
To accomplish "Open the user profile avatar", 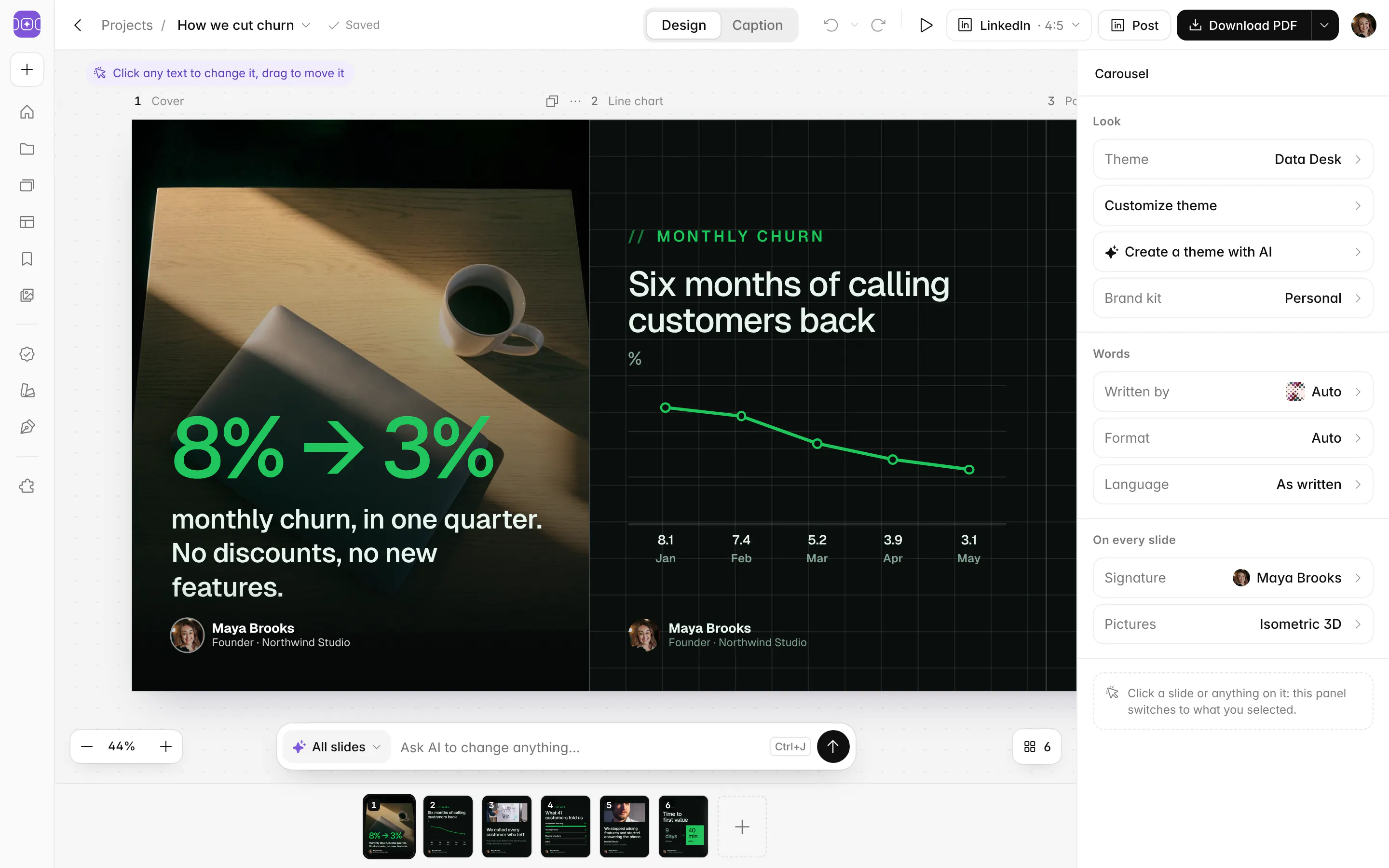I will [1364, 25].
